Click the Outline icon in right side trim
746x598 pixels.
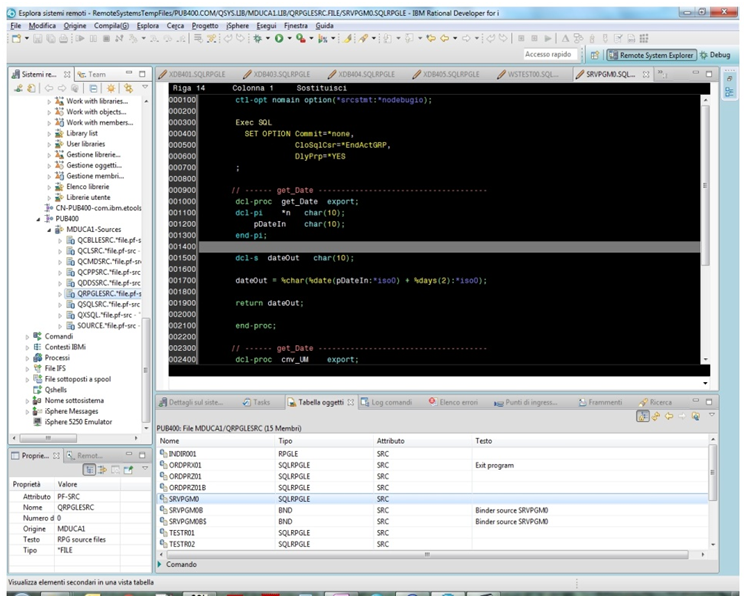click(729, 92)
